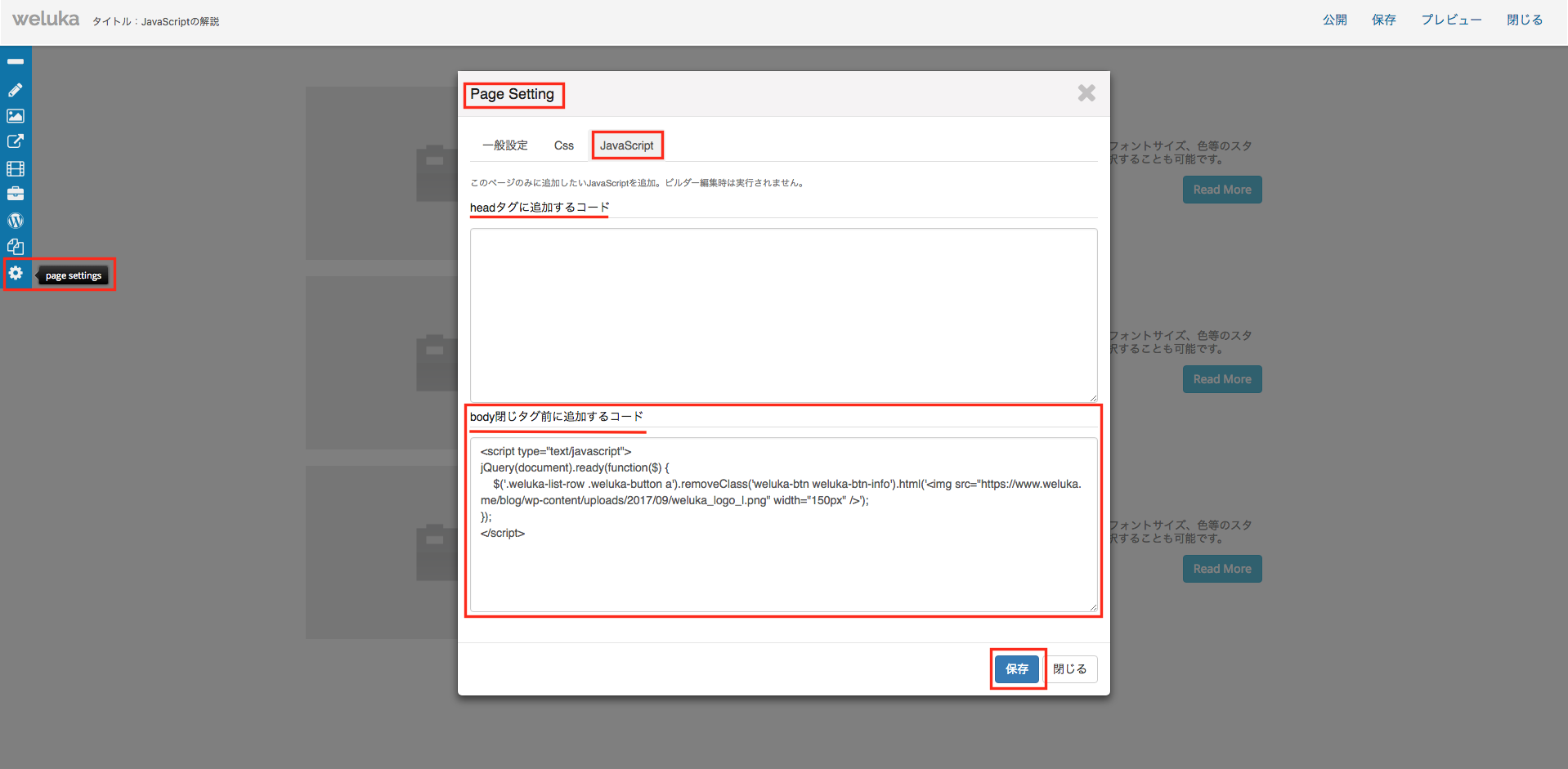Click the Page Setting dialog title
The height and width of the screenshot is (769, 1568).
(x=512, y=94)
